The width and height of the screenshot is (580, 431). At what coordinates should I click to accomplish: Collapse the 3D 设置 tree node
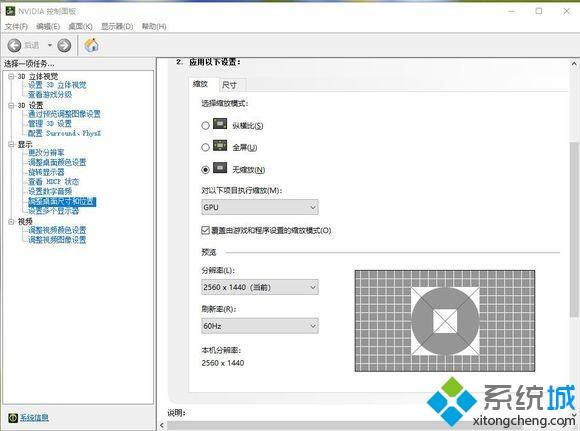tap(11, 105)
